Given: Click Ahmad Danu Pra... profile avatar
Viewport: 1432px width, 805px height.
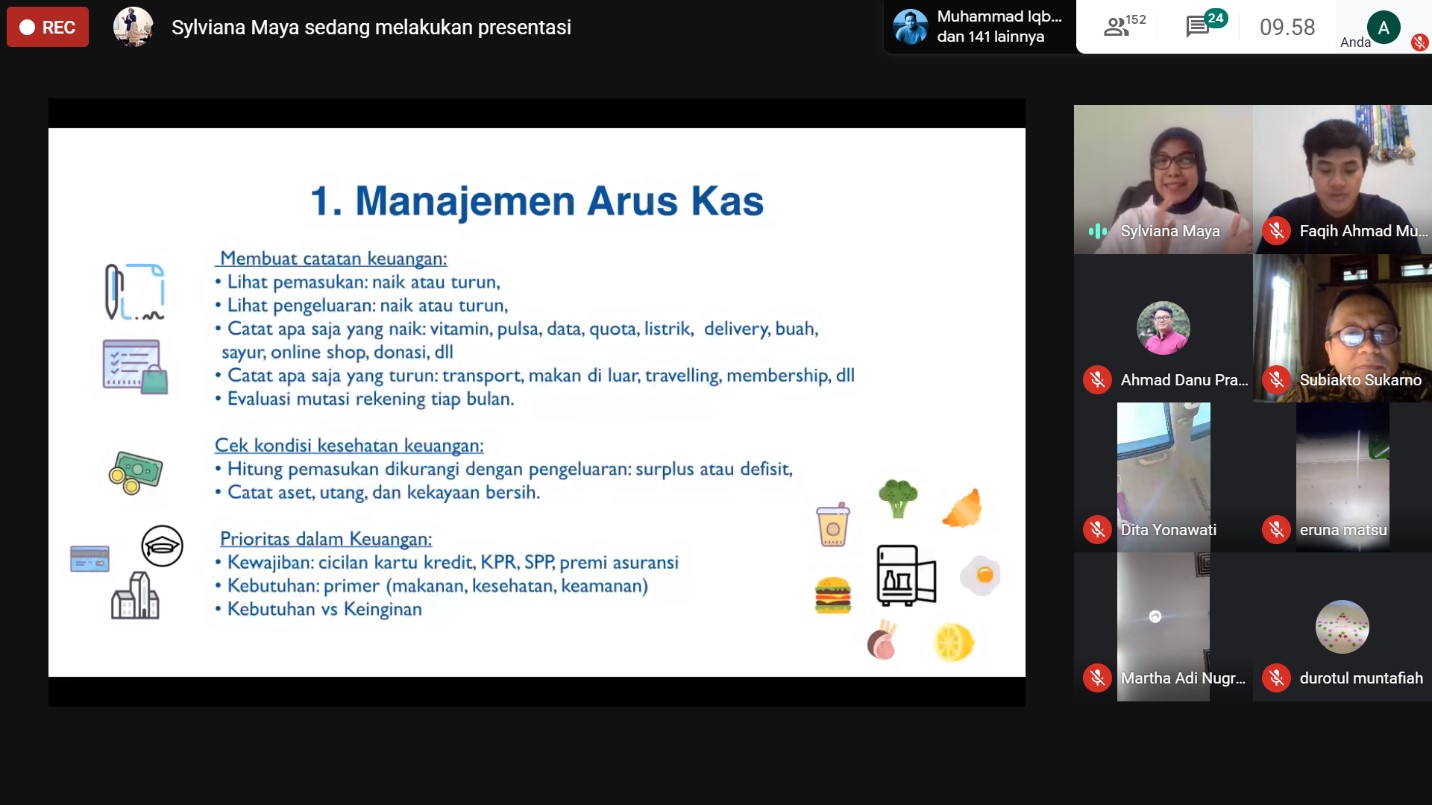Looking at the screenshot, I should (1163, 328).
